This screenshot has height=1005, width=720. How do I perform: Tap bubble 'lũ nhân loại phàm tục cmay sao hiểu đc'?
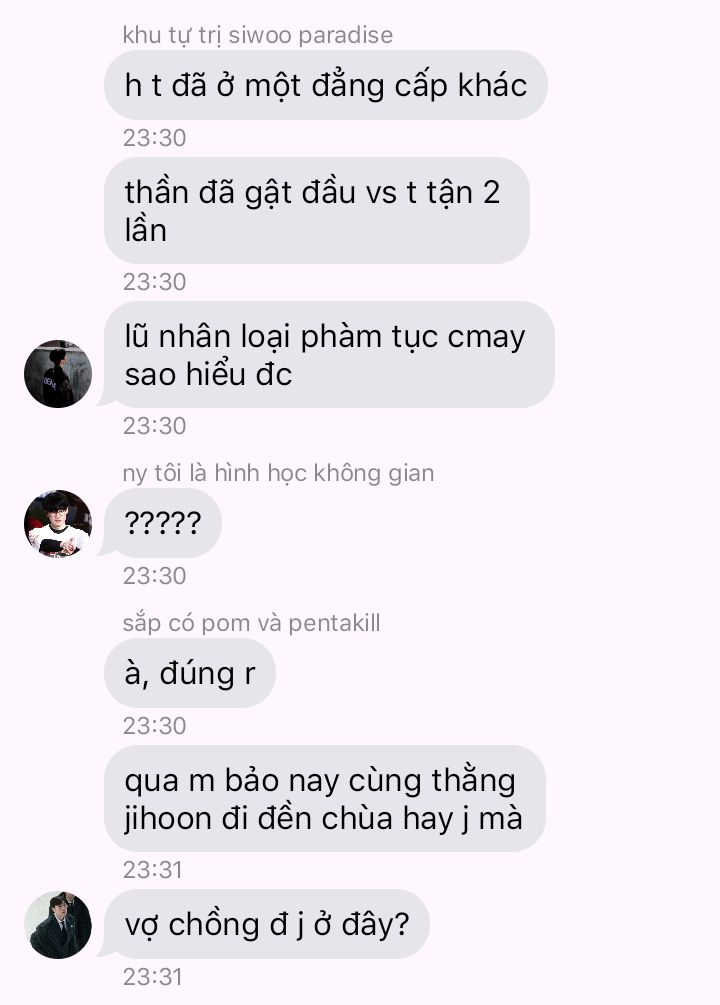329,355
